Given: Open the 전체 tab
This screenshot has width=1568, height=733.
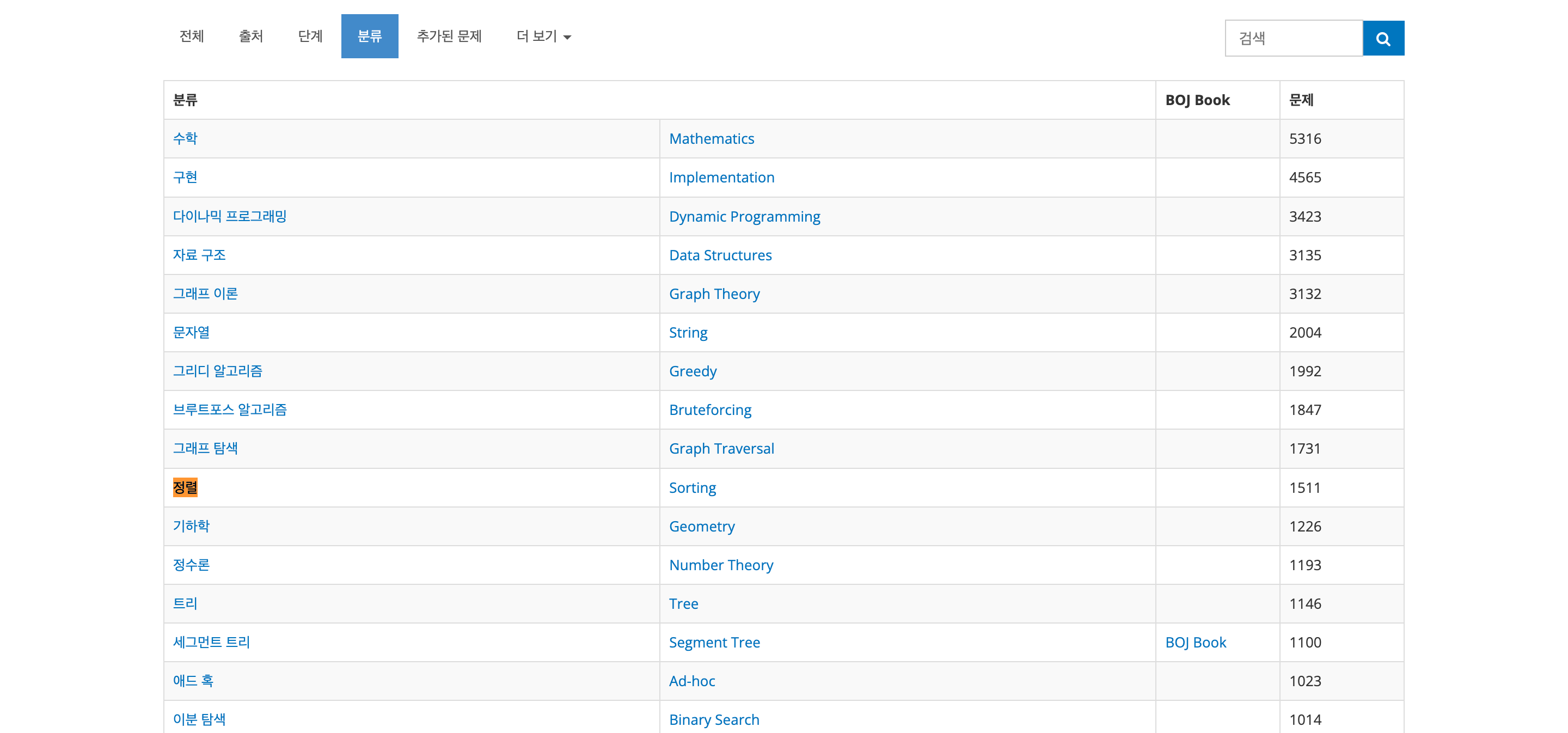Looking at the screenshot, I should click(191, 36).
